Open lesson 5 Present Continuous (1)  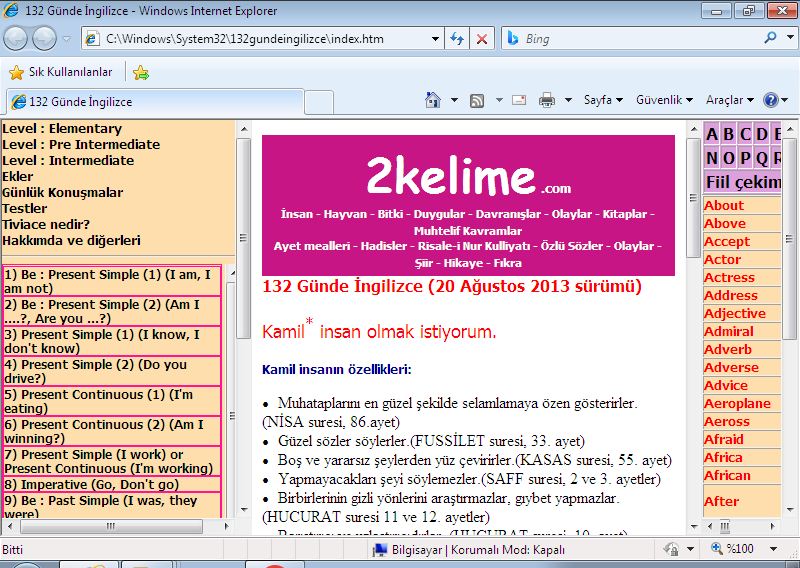click(x=112, y=401)
